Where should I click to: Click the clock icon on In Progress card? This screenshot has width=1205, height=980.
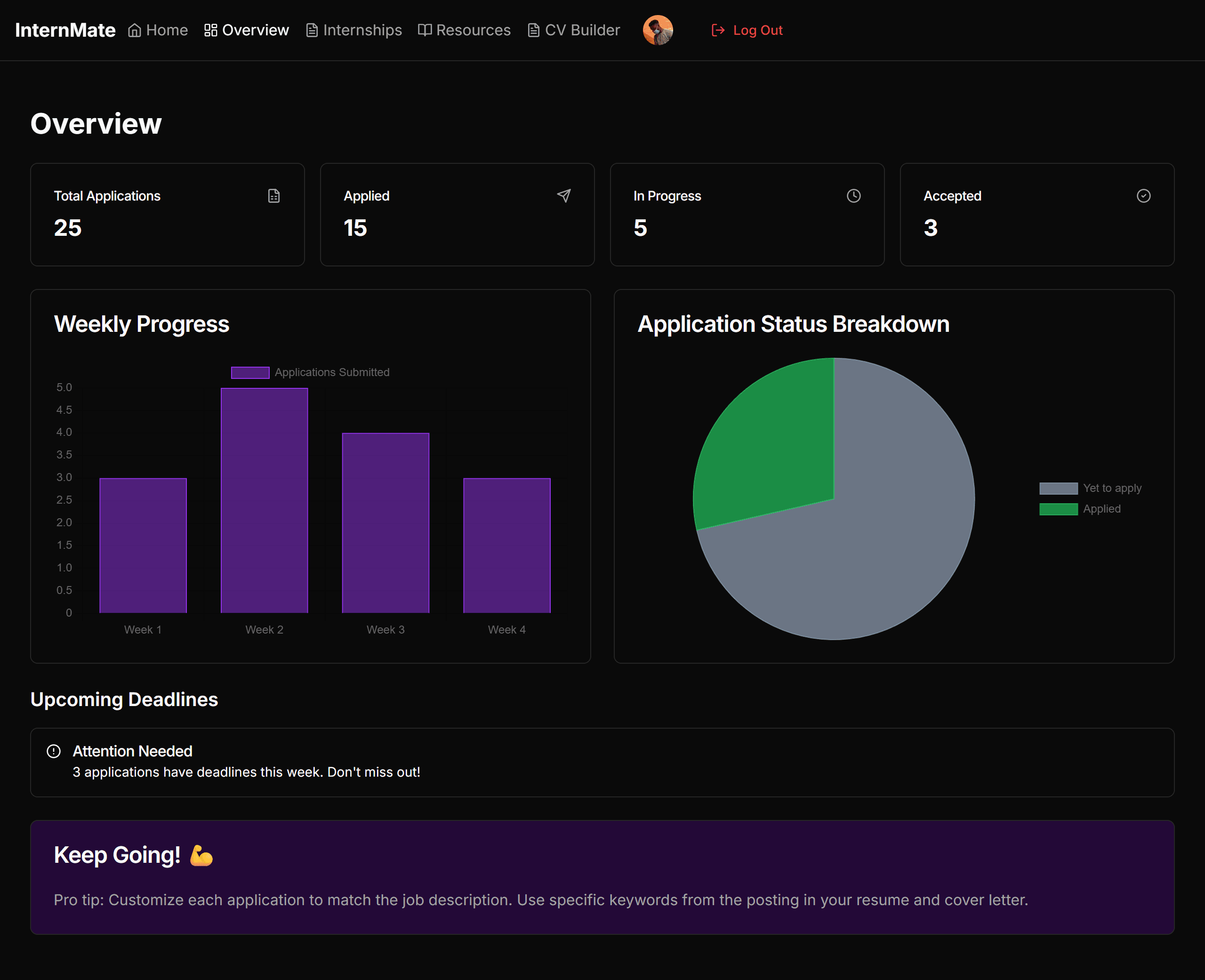point(853,196)
